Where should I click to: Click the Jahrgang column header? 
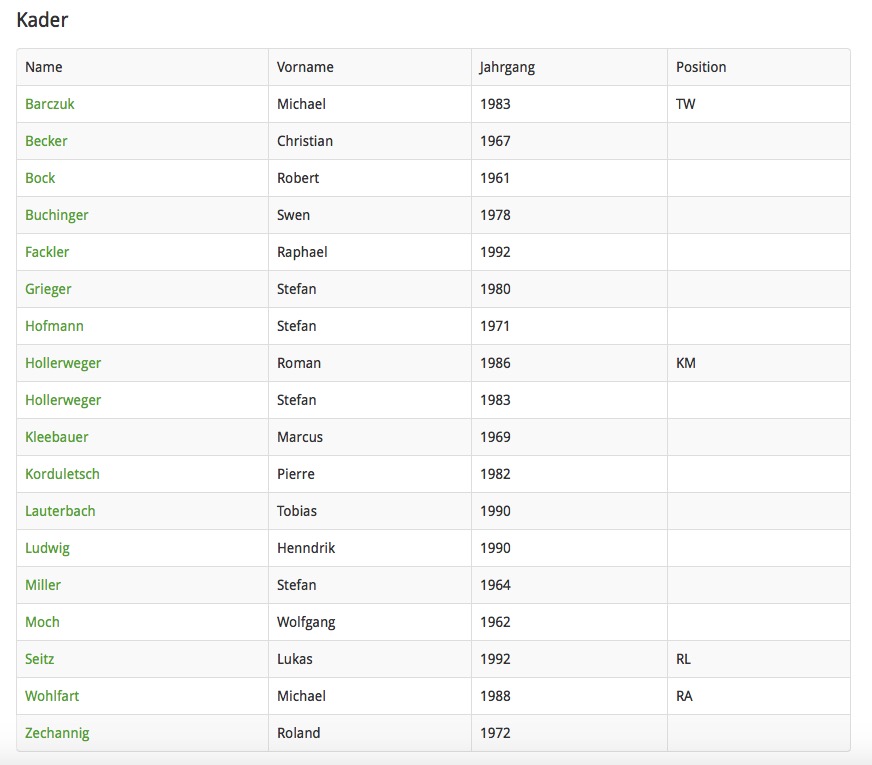[x=507, y=67]
